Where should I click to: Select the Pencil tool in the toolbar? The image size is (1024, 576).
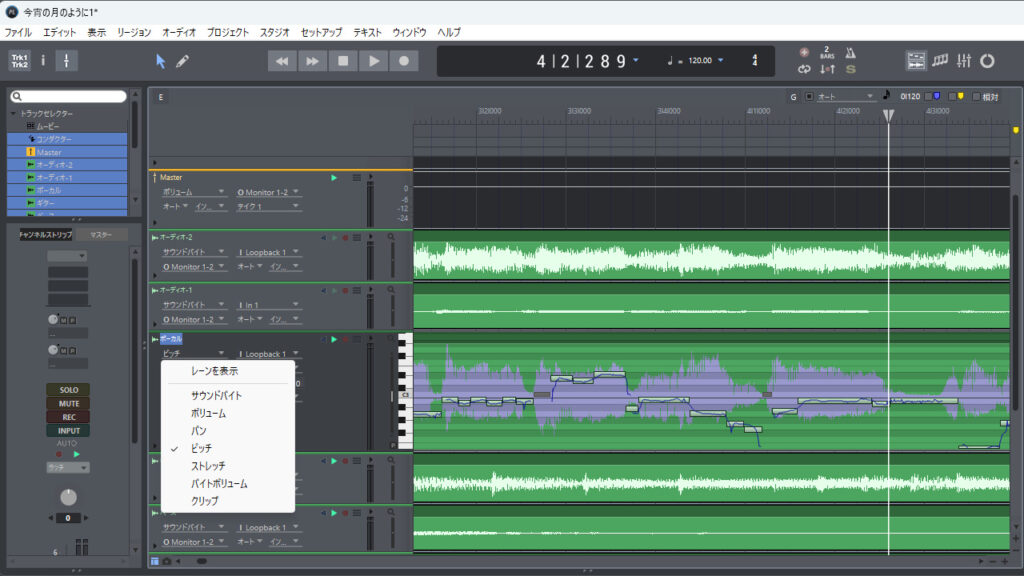click(182, 61)
